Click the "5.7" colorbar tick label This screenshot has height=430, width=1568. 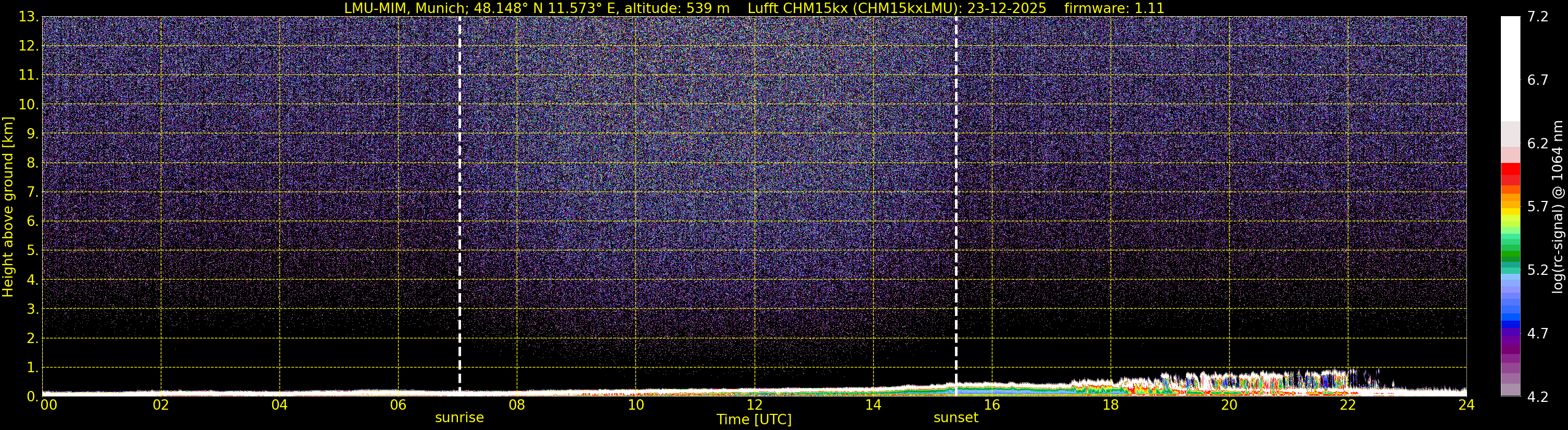tap(1538, 207)
